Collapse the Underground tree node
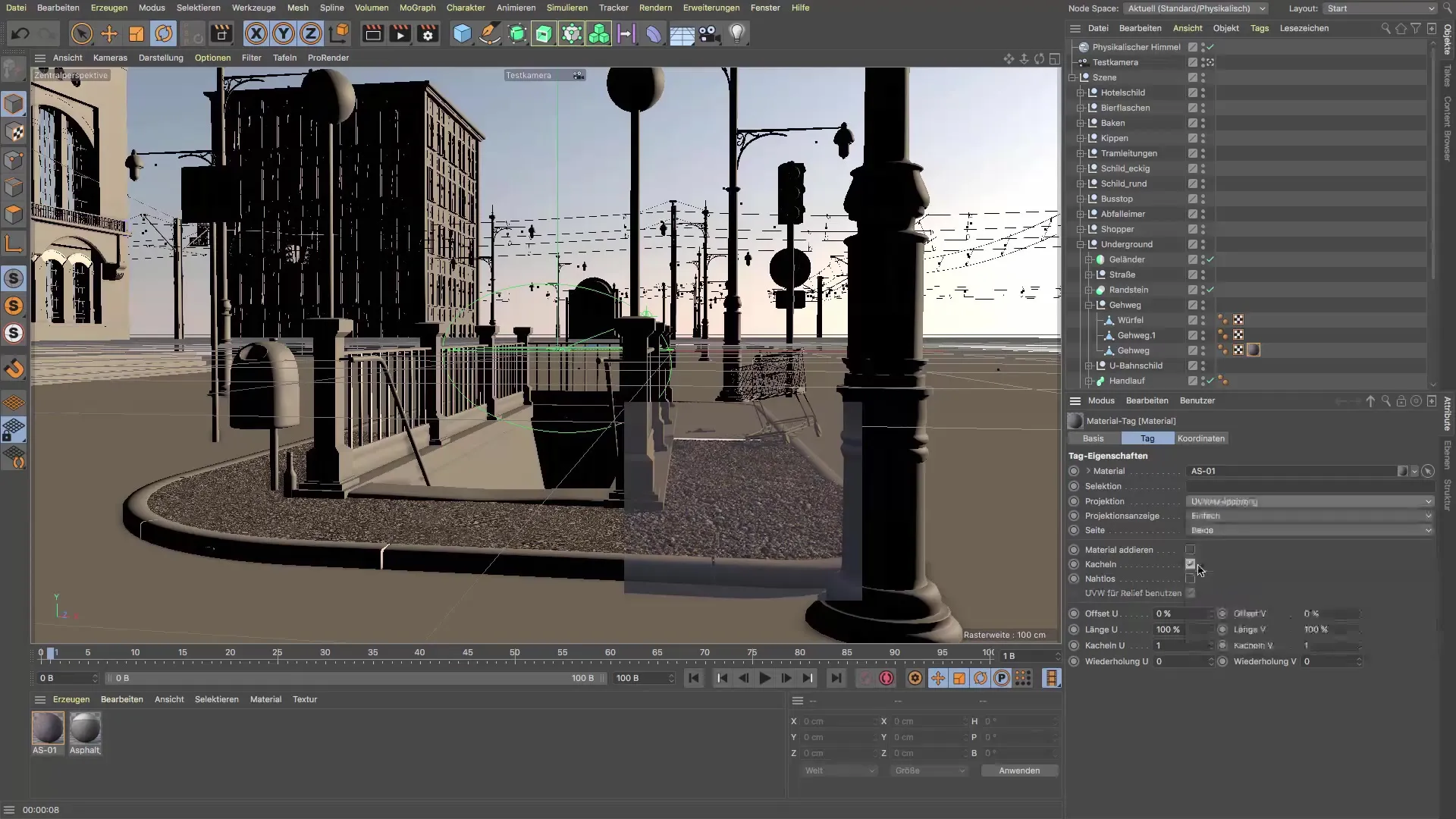The width and height of the screenshot is (1456, 819). [x=1081, y=244]
